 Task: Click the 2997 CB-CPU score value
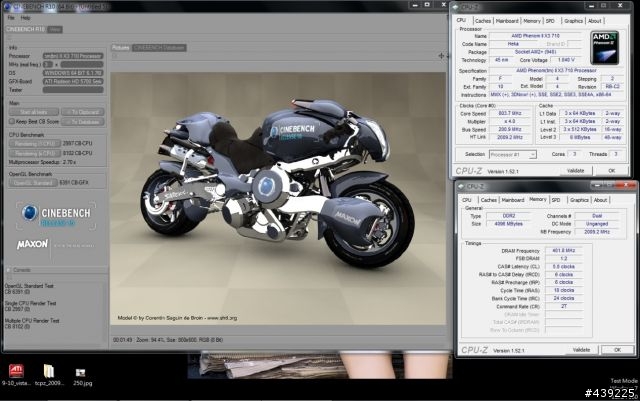coord(77,143)
